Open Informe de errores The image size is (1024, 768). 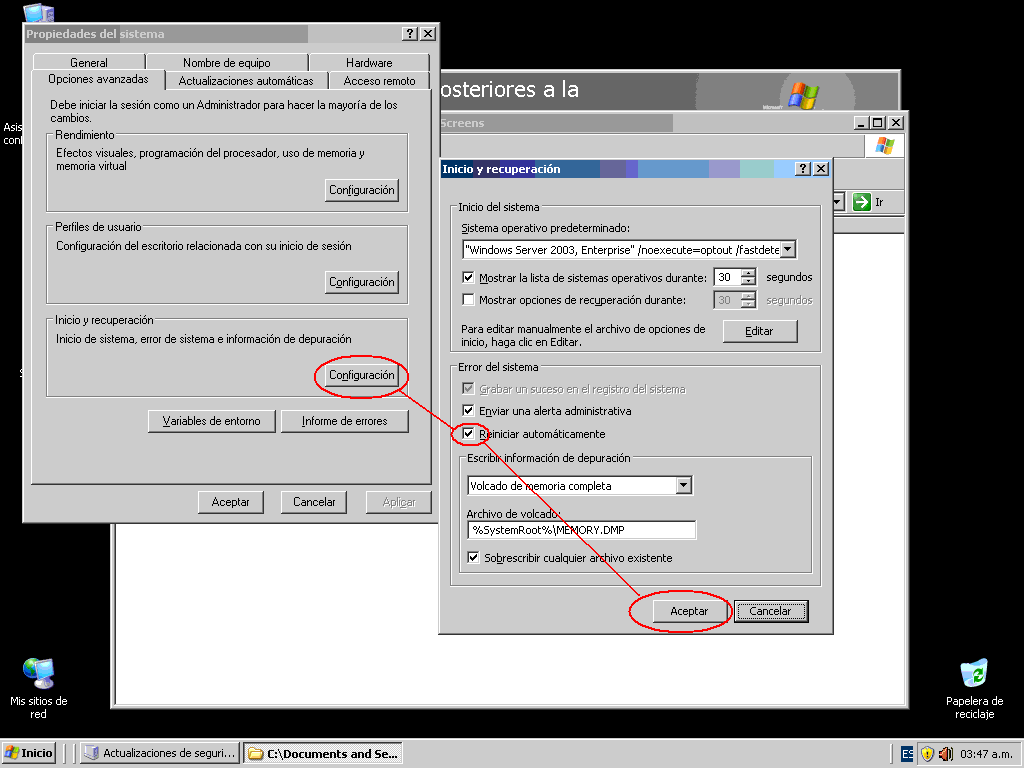[345, 421]
